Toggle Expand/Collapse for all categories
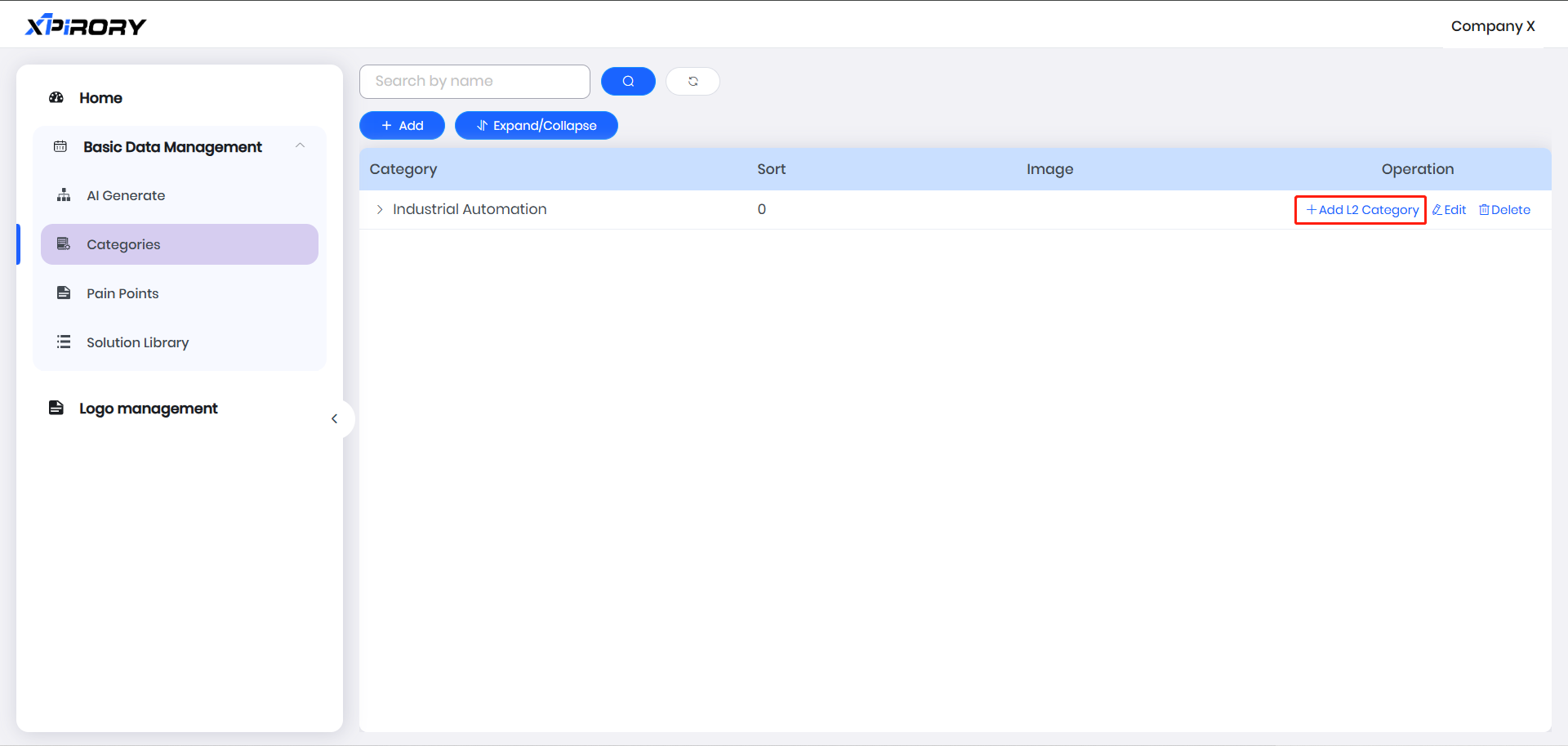Viewport: 1568px width, 746px height. [x=536, y=126]
